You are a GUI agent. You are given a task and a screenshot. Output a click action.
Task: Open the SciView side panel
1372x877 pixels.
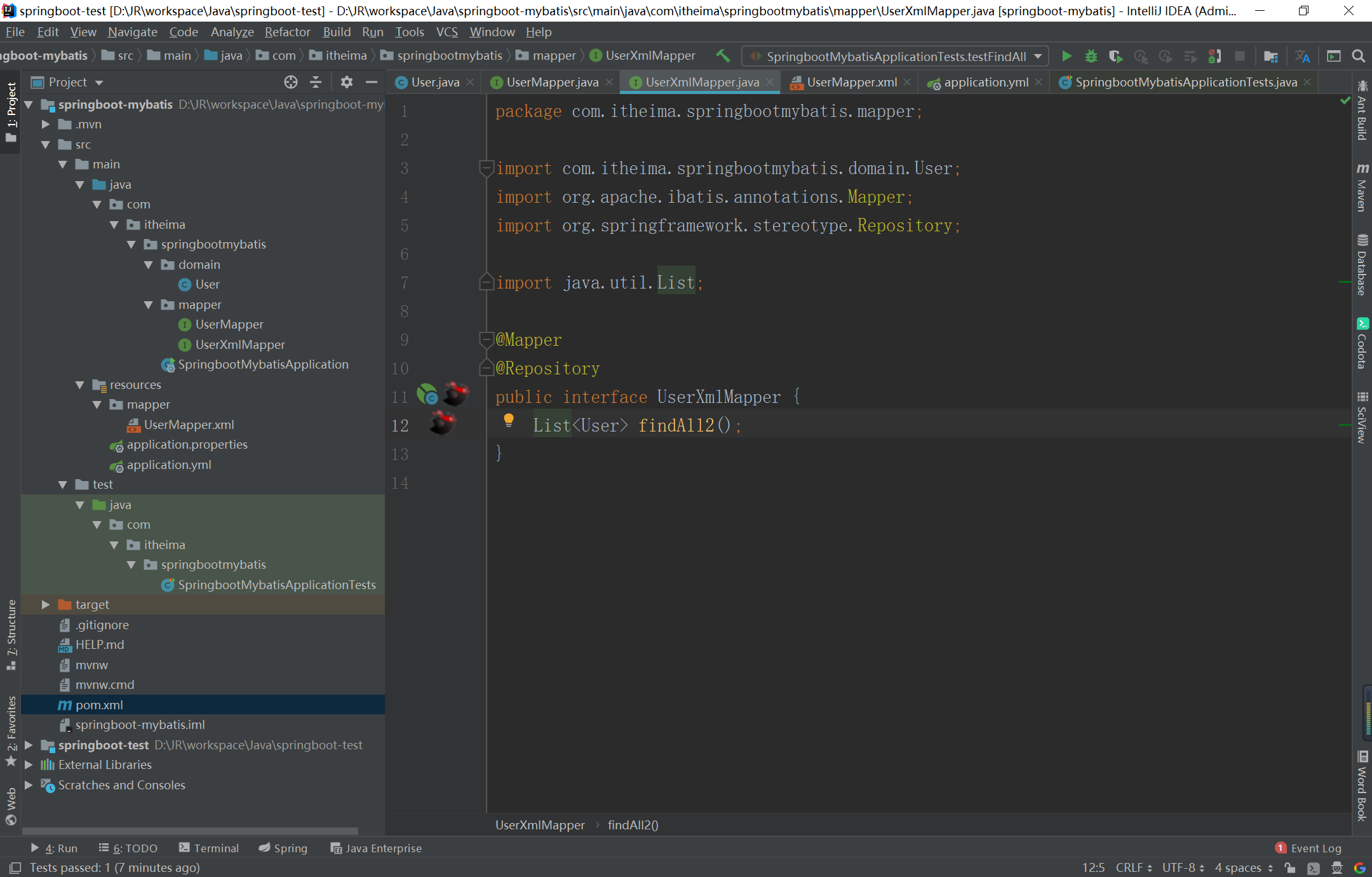[x=1362, y=418]
